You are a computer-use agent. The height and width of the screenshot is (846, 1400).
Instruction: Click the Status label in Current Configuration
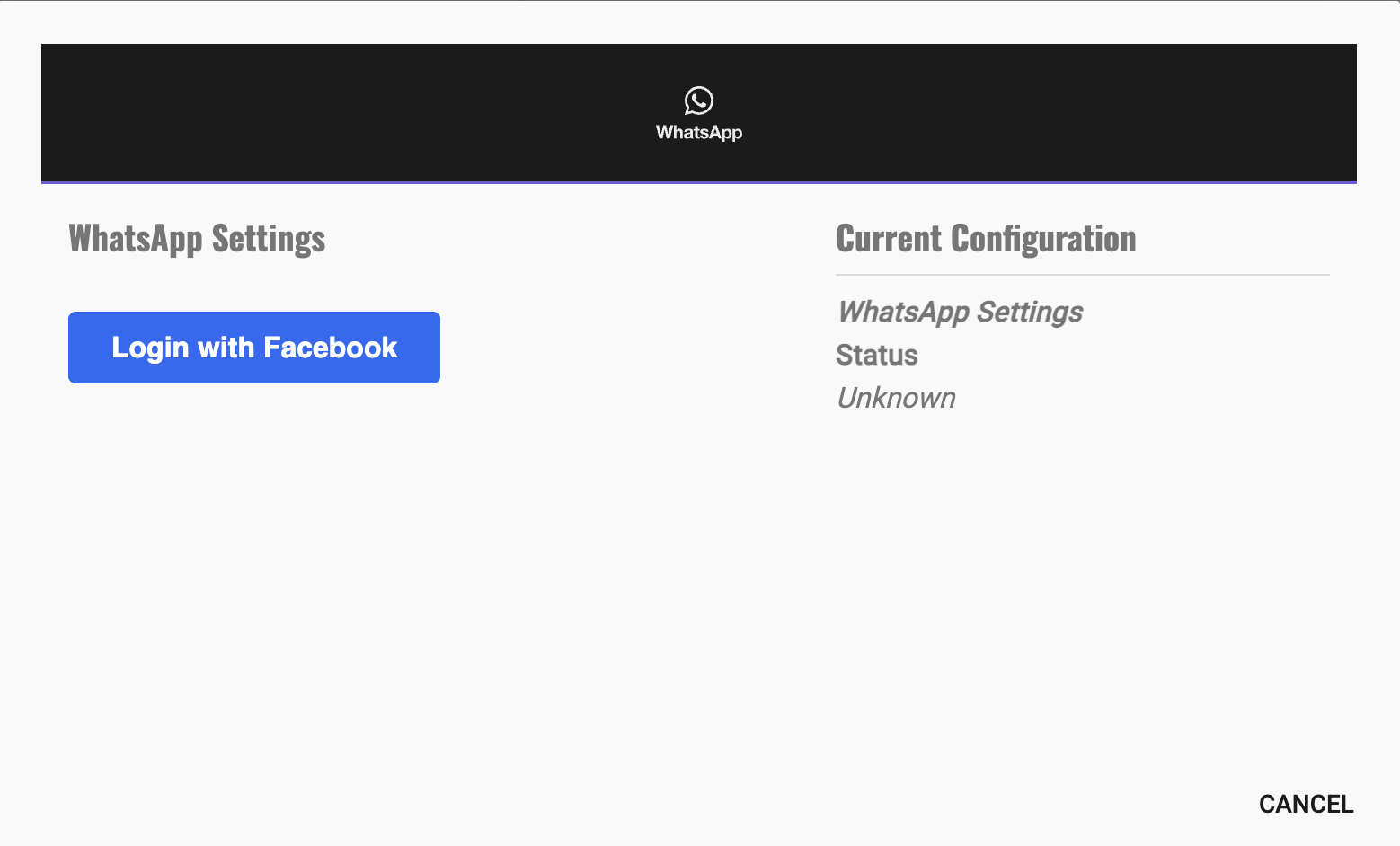(x=877, y=355)
